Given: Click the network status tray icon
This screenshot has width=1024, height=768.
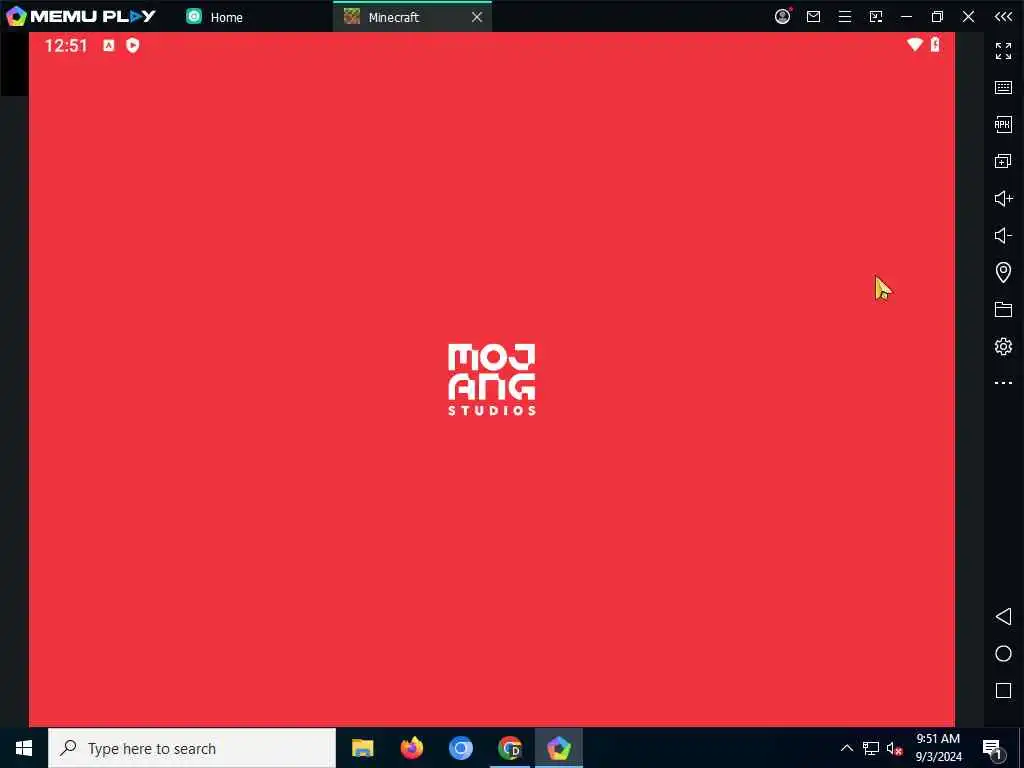Looking at the screenshot, I should (871, 748).
